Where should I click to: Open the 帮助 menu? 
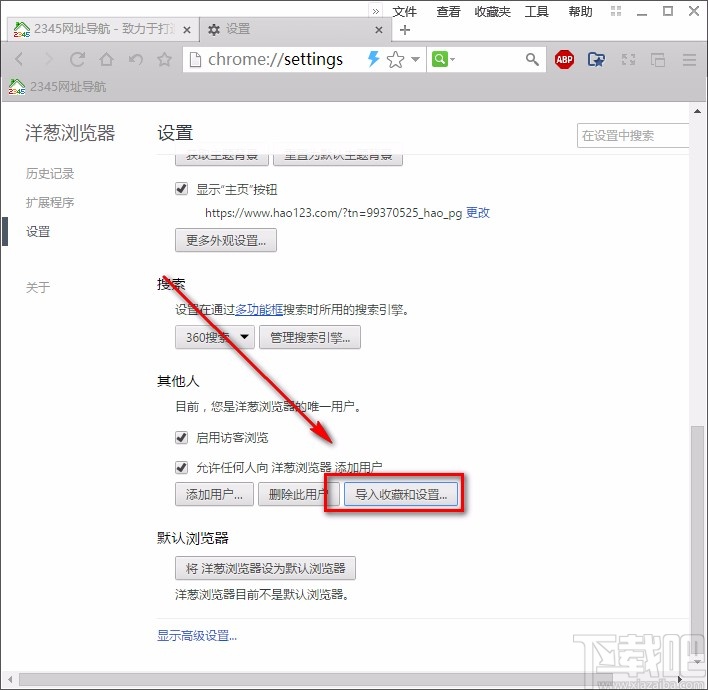tap(580, 11)
